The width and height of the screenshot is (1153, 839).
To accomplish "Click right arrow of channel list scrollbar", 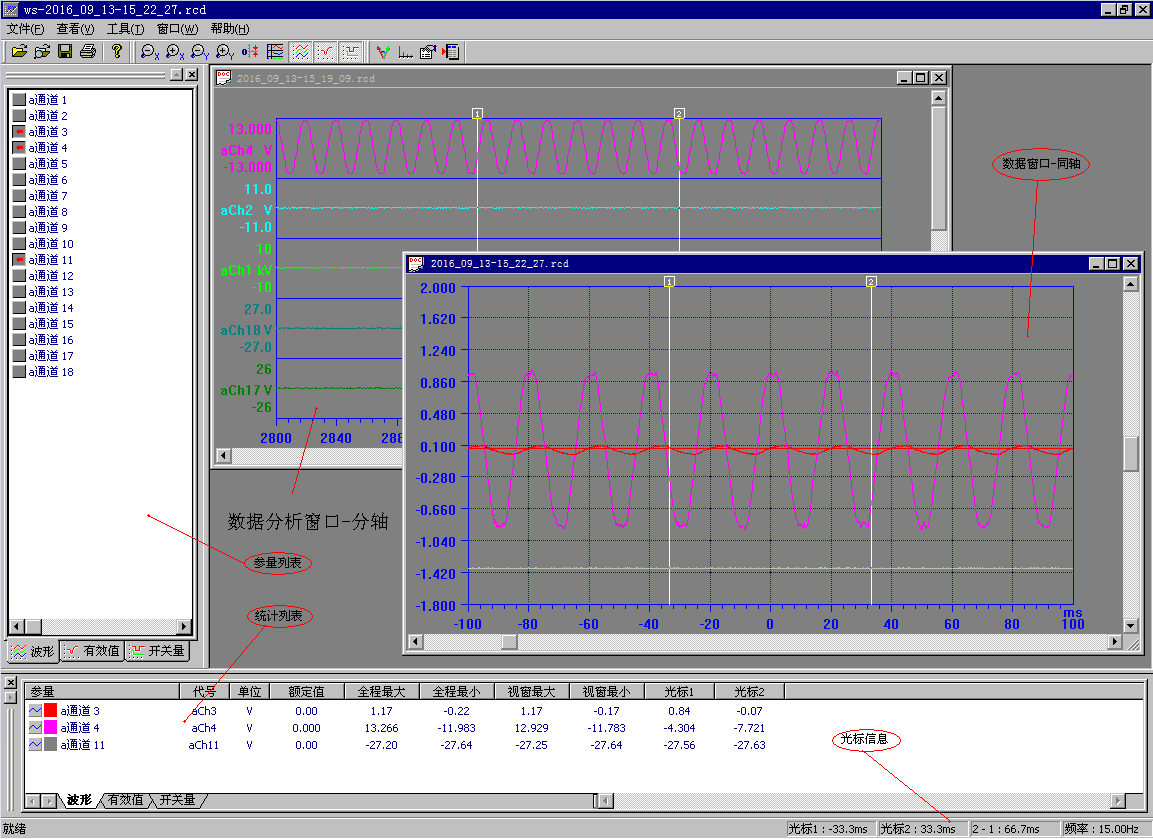I will pyautogui.click(x=184, y=626).
